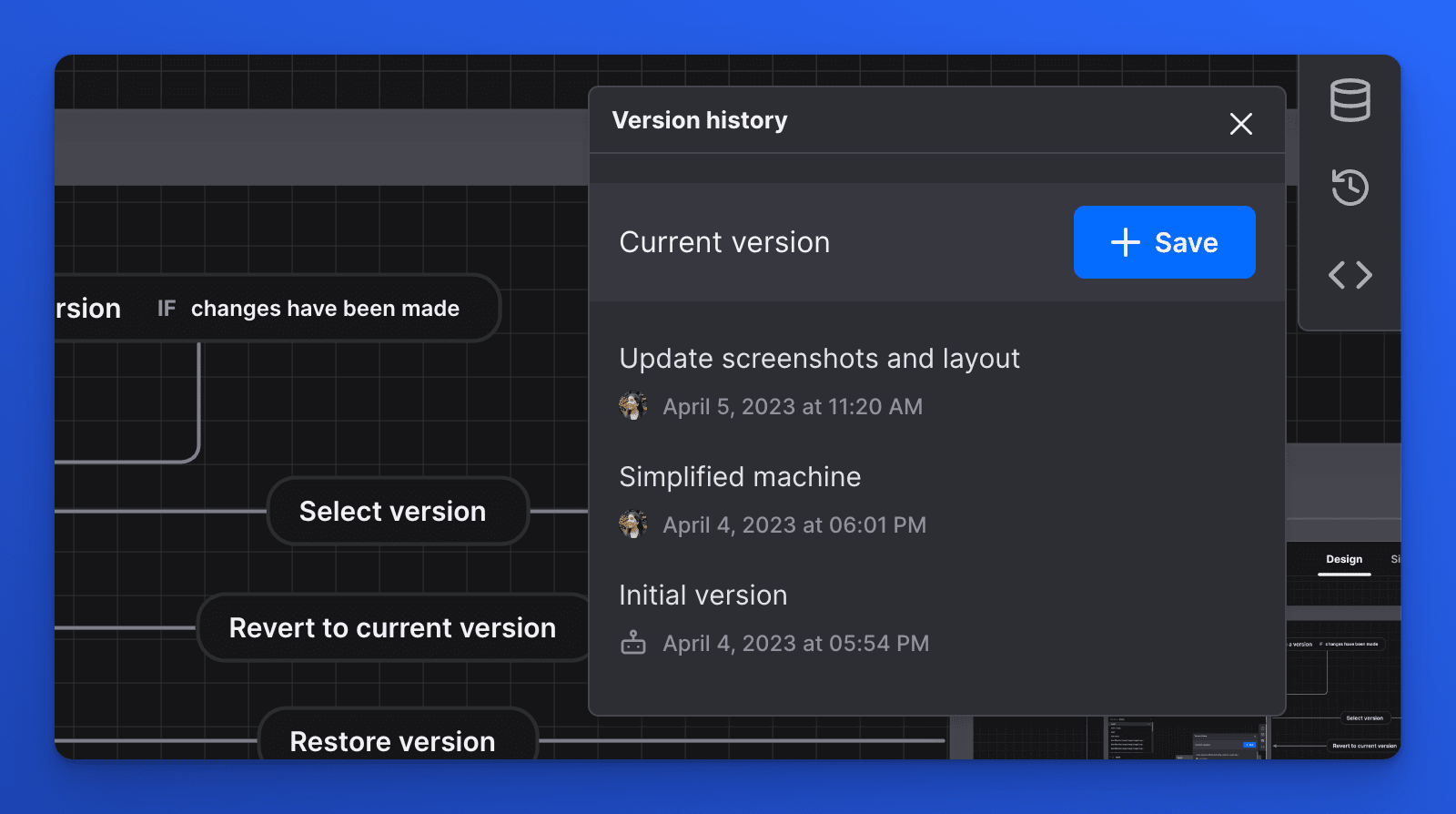Open the data storage cylinder icon
The width and height of the screenshot is (1456, 814).
click(1350, 100)
